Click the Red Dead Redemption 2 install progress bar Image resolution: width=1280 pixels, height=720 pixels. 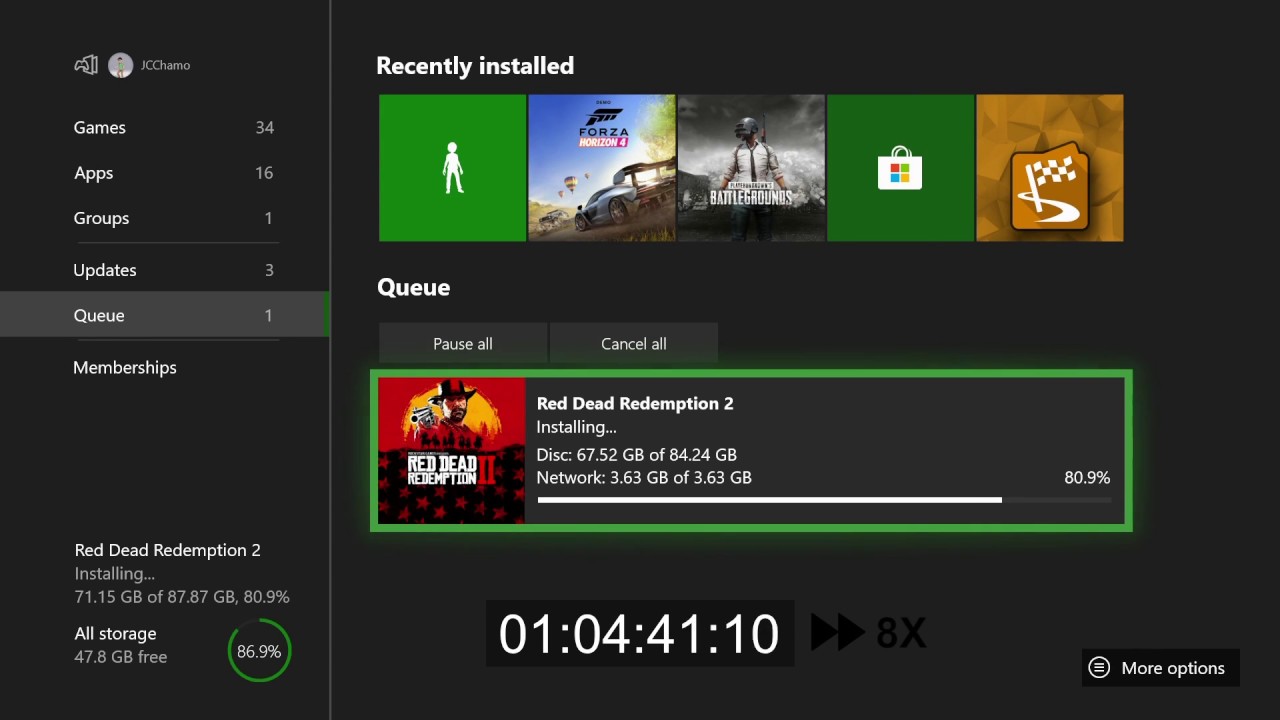(823, 500)
